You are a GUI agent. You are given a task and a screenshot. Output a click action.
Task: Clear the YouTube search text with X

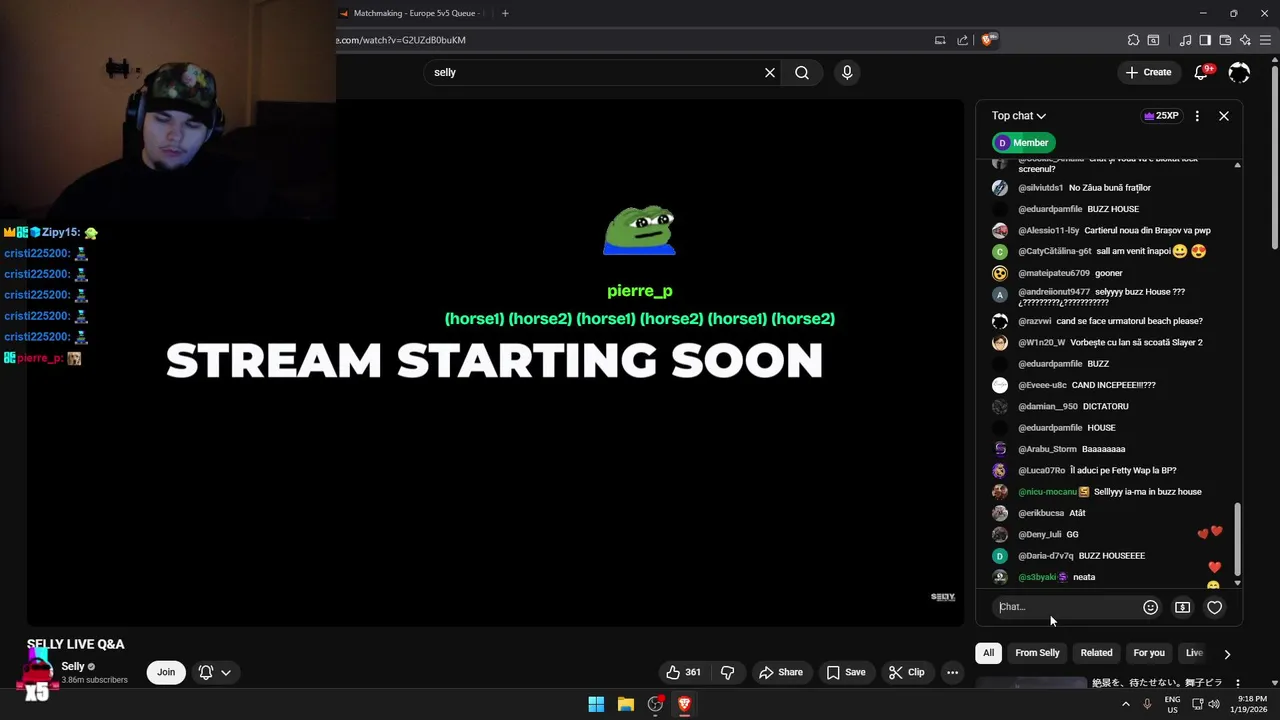tap(770, 72)
